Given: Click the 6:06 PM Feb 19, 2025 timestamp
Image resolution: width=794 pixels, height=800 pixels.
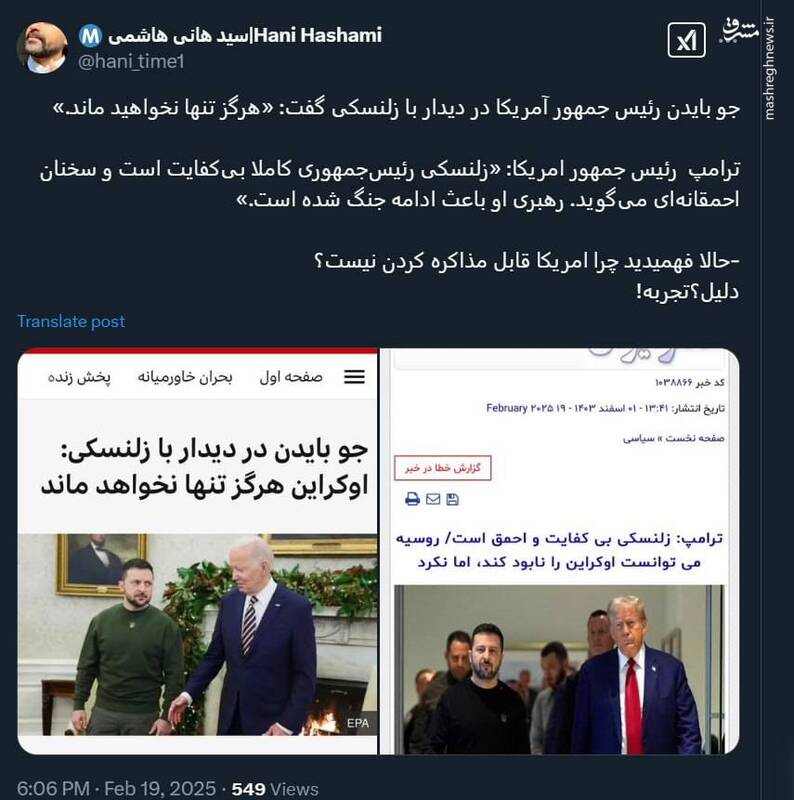Looking at the screenshot, I should coord(116,789).
